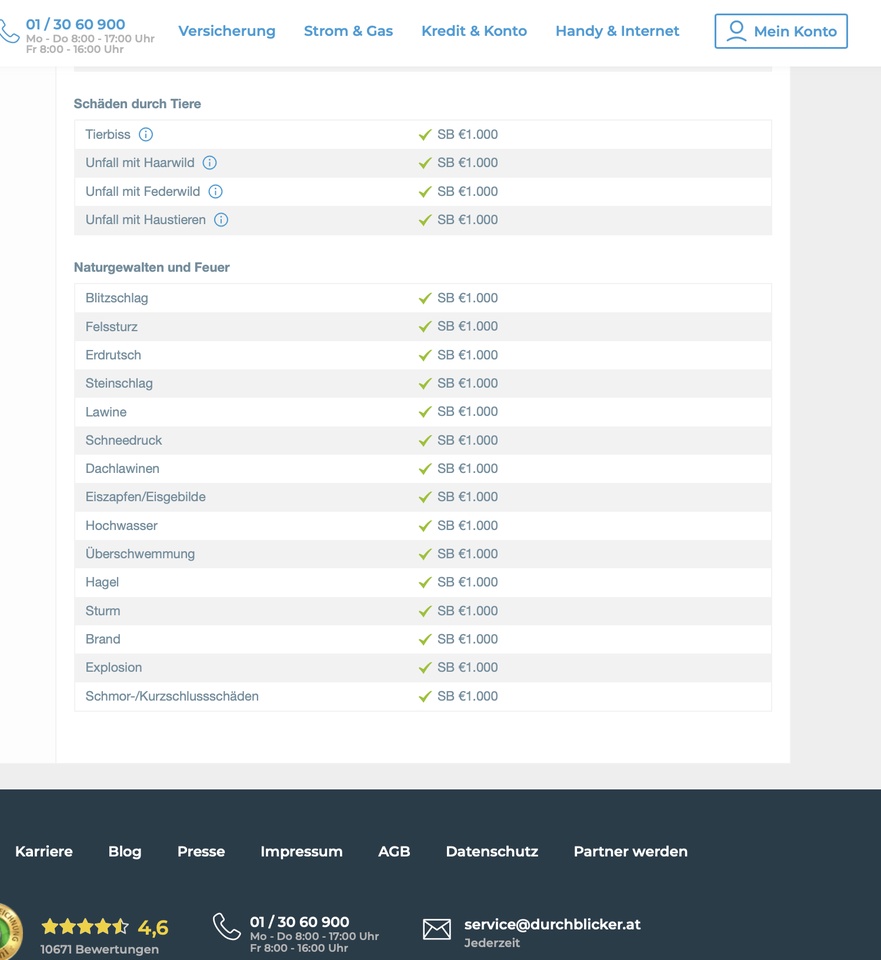Show info for Unfall mit Haustieren
This screenshot has width=881, height=960.
pos(221,220)
